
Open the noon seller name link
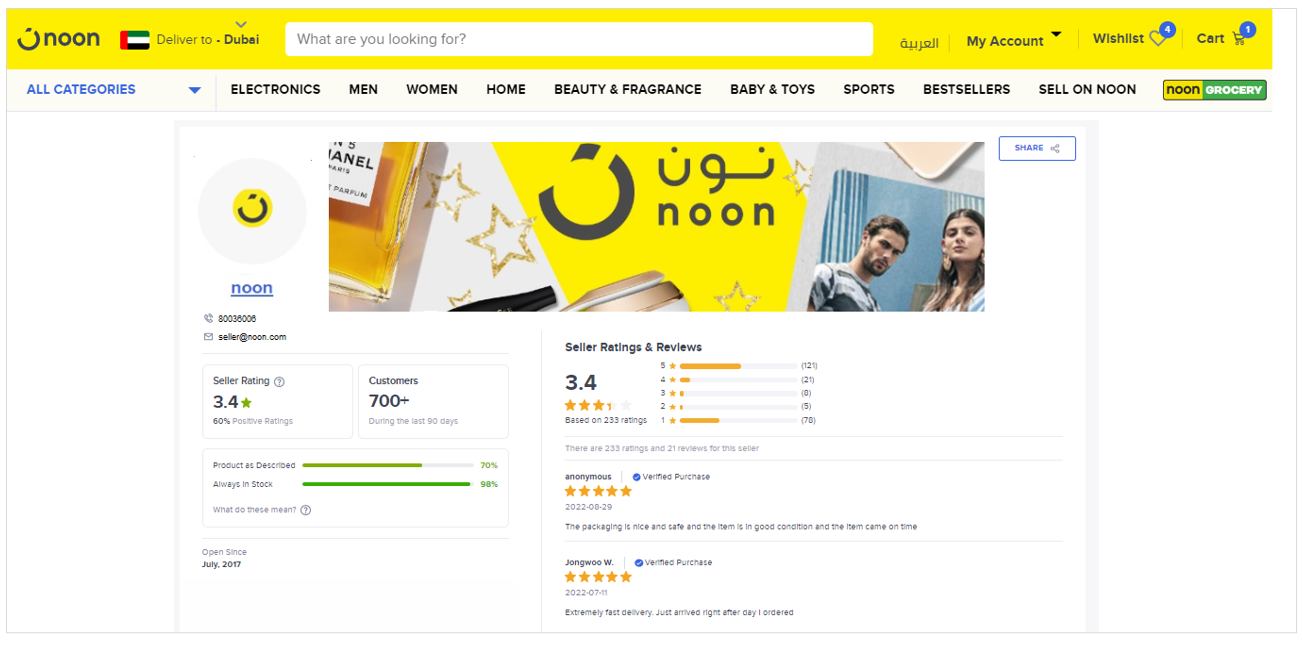tap(252, 288)
